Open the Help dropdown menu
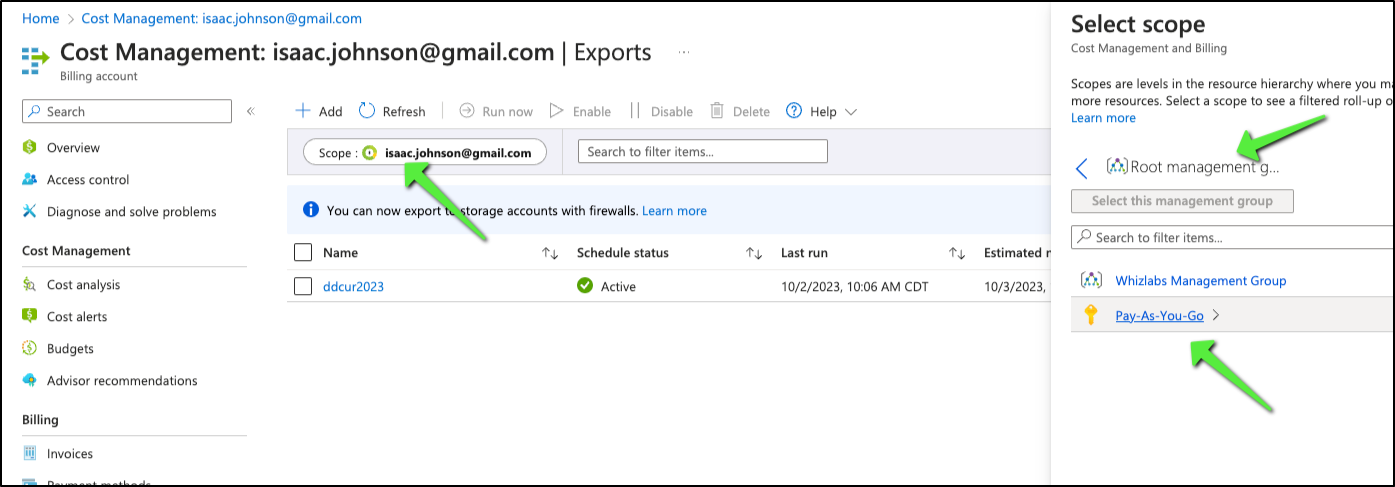This screenshot has width=1395, height=487. click(x=822, y=112)
